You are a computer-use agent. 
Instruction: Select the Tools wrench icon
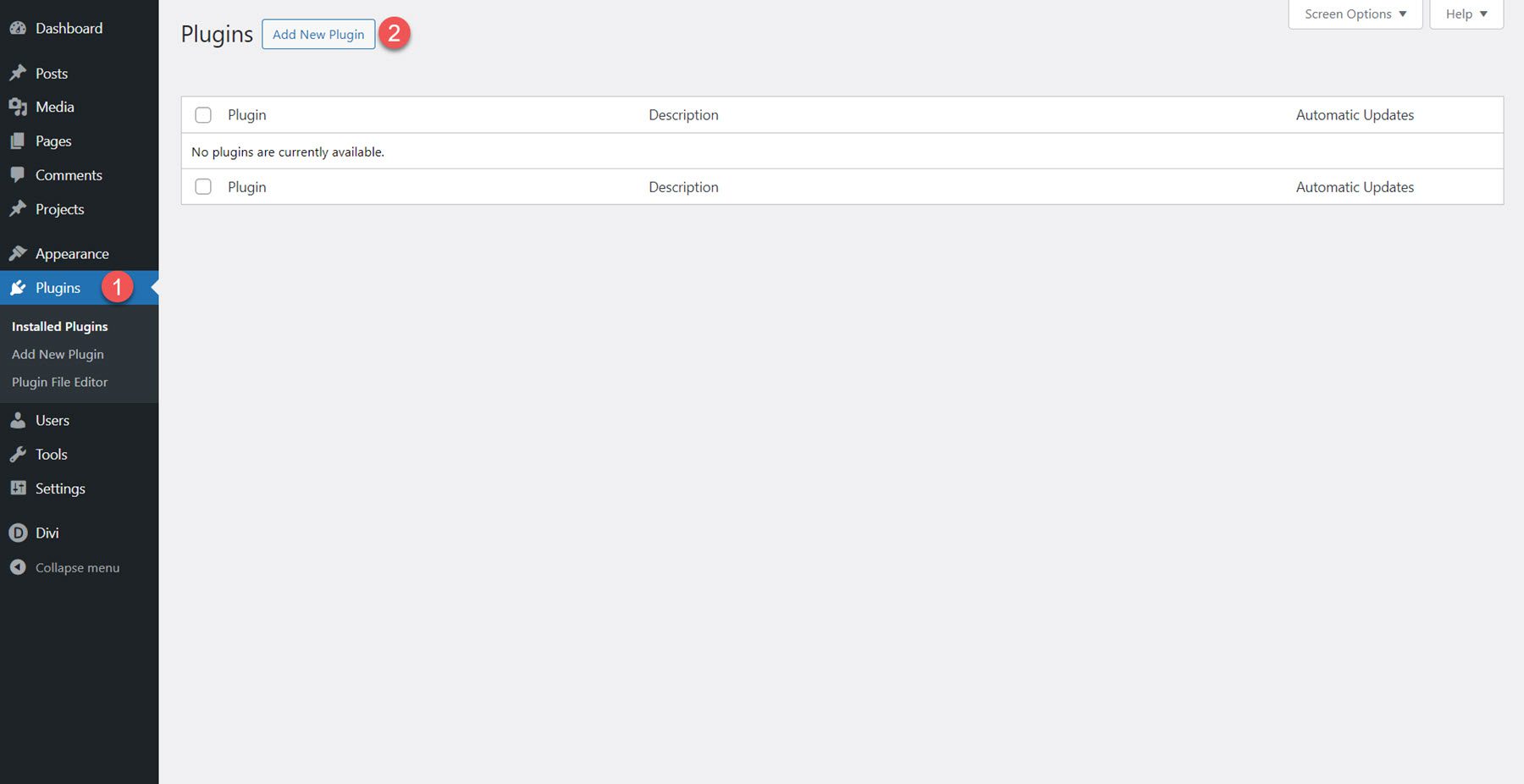pos(18,454)
